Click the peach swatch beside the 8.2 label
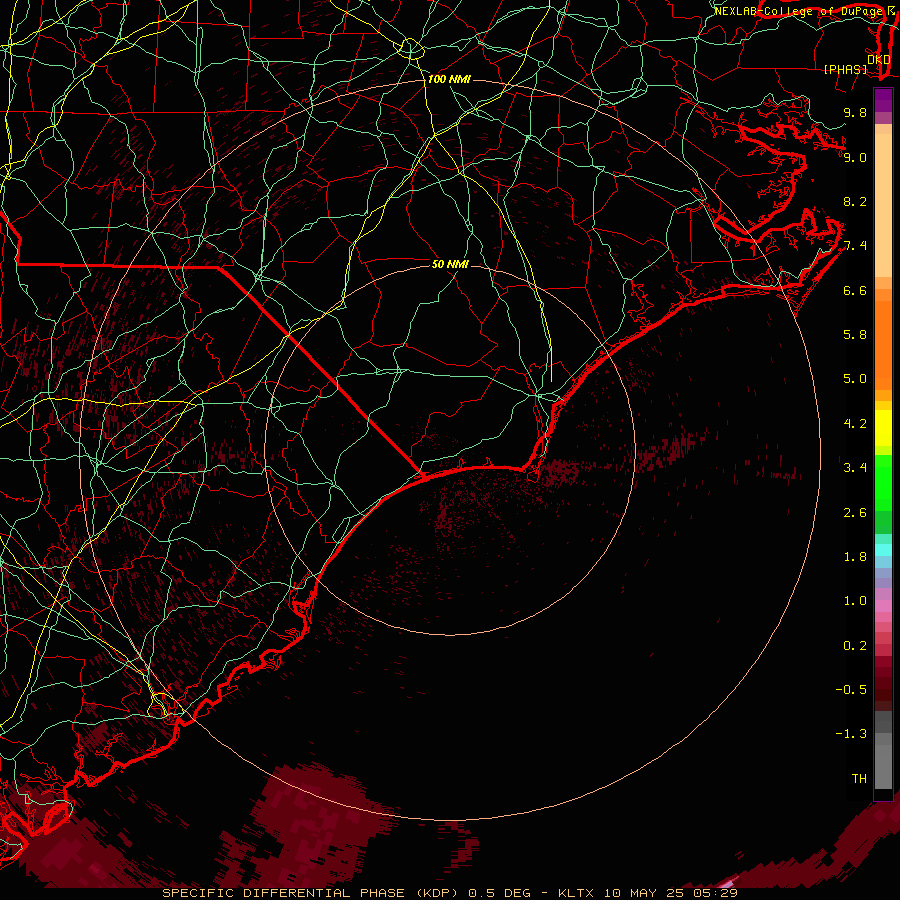 tap(883, 205)
